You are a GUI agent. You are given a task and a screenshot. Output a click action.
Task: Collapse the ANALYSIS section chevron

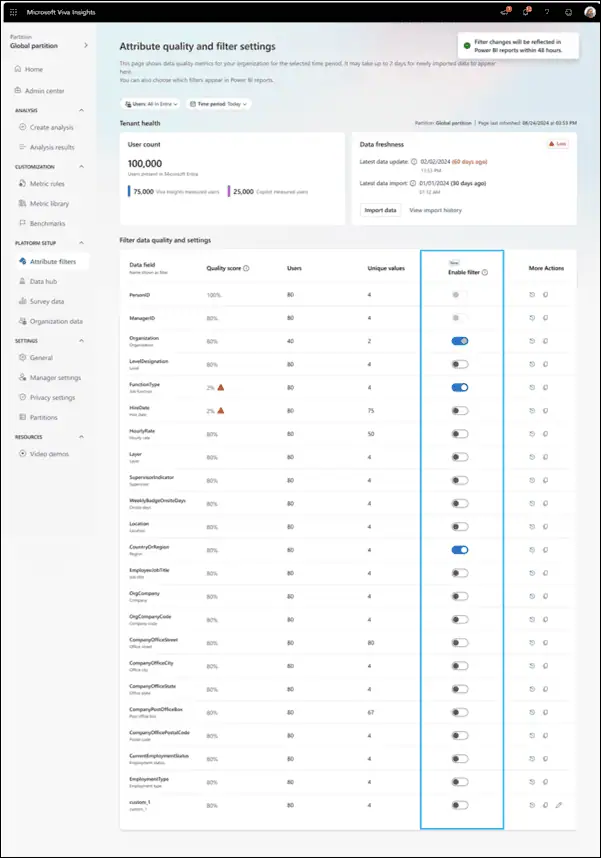point(82,111)
